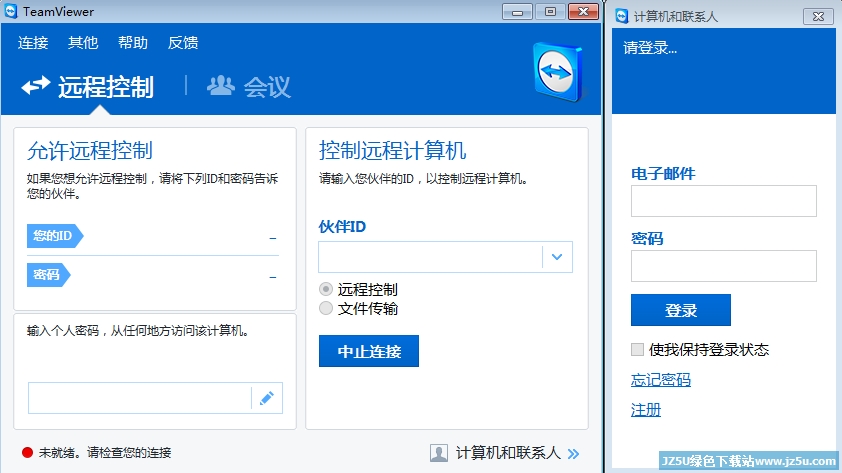Click the meeting people icon

point(221,85)
